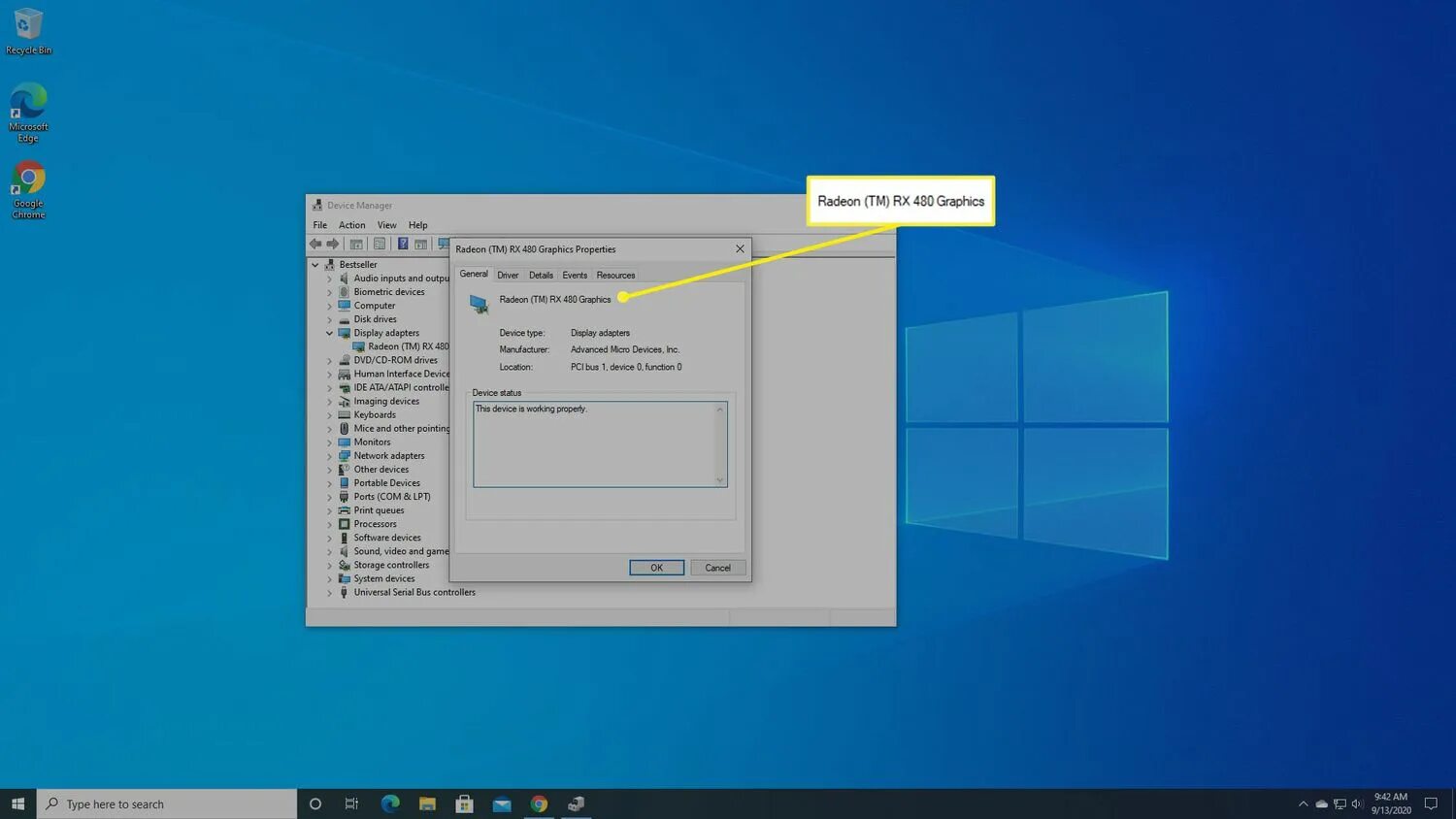Click Device Manager taskbar icon
The height and width of the screenshot is (819, 1456).
click(577, 803)
